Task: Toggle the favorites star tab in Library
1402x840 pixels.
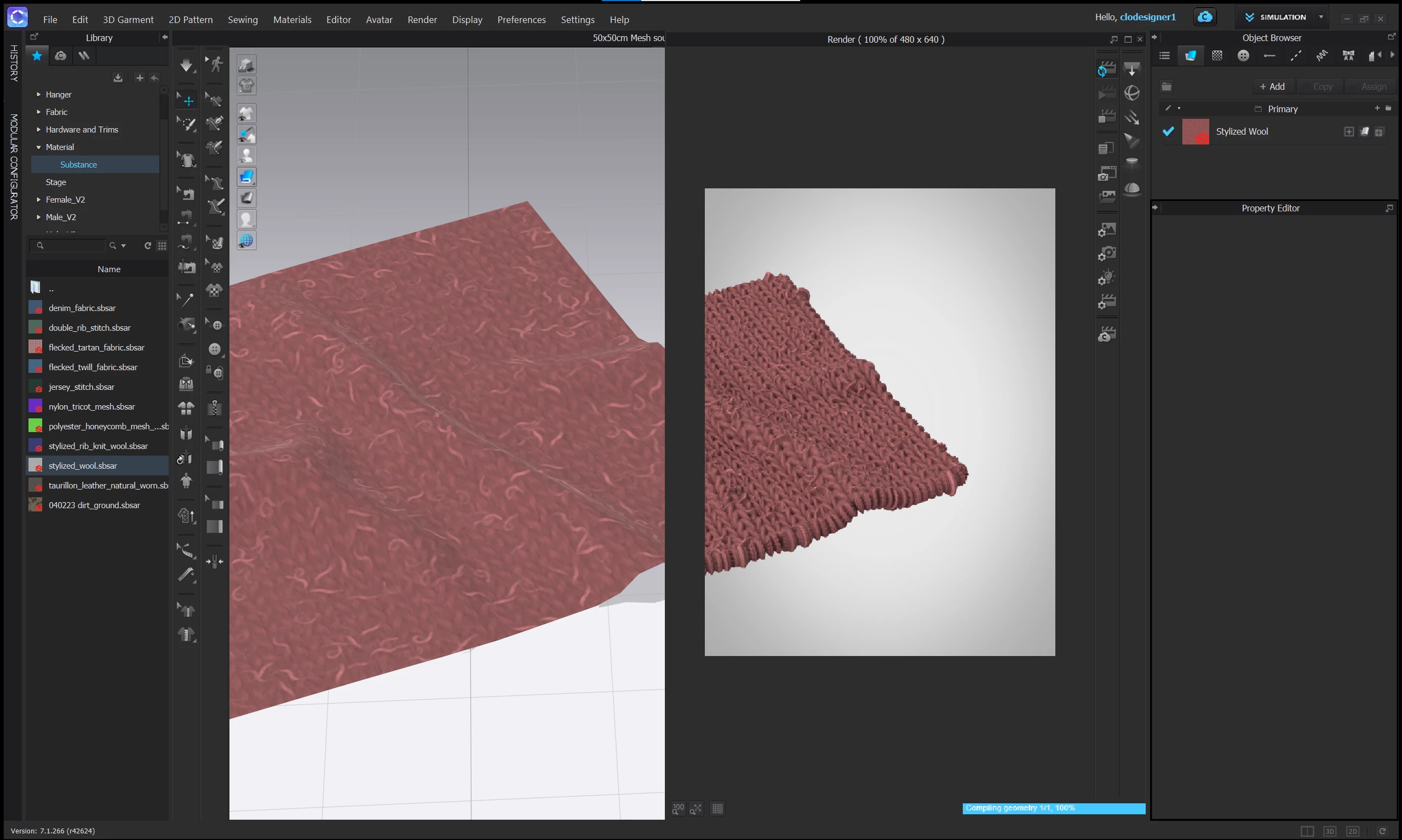Action: (x=37, y=55)
